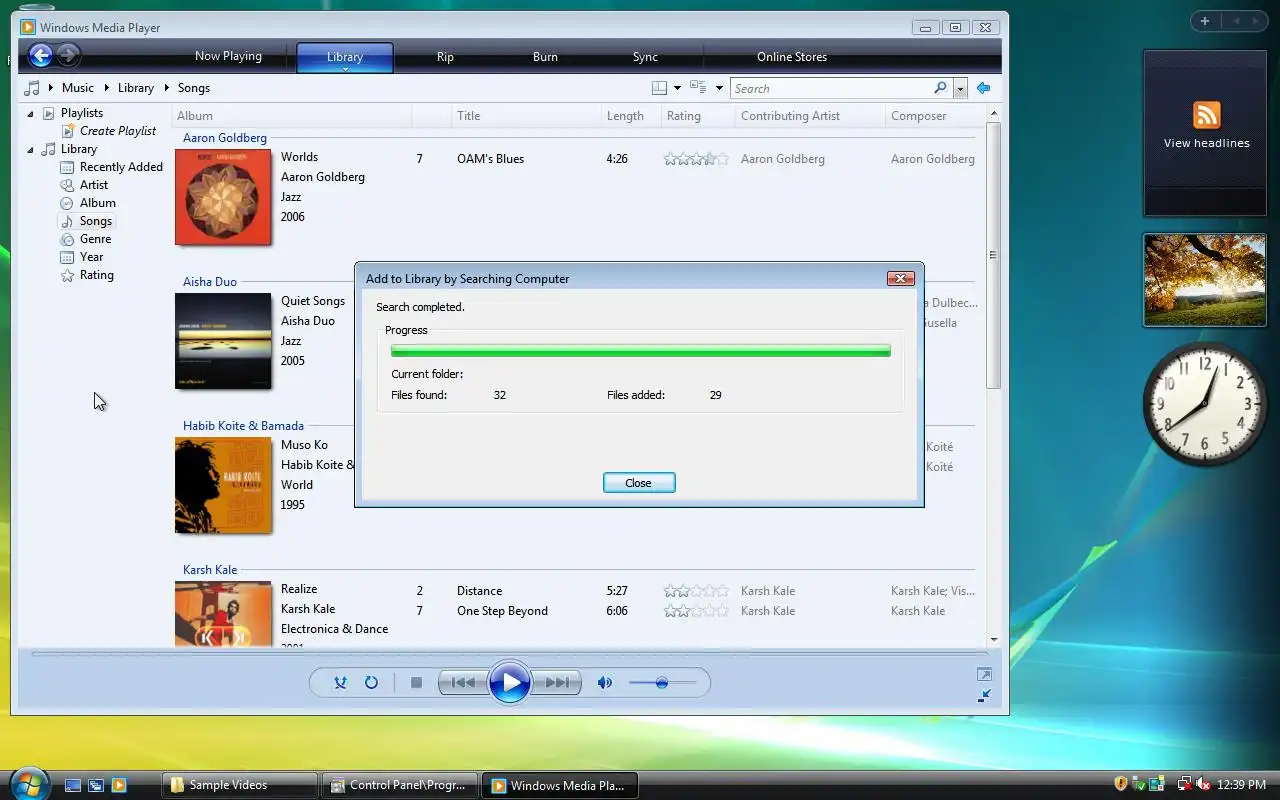The image size is (1280, 800).
Task: Click the Close button in dialog
Action: (x=639, y=483)
